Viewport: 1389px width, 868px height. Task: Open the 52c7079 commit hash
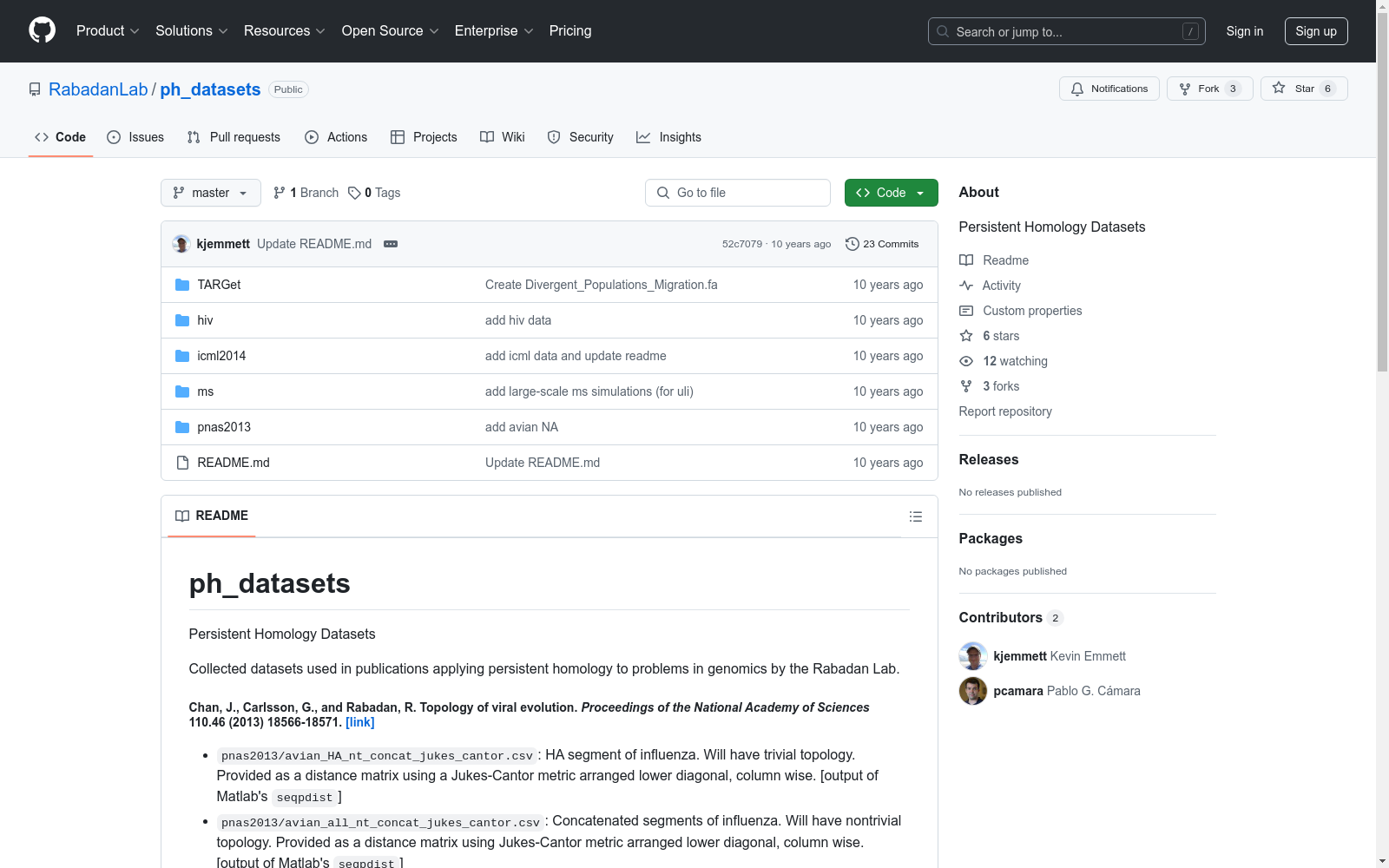(x=742, y=244)
